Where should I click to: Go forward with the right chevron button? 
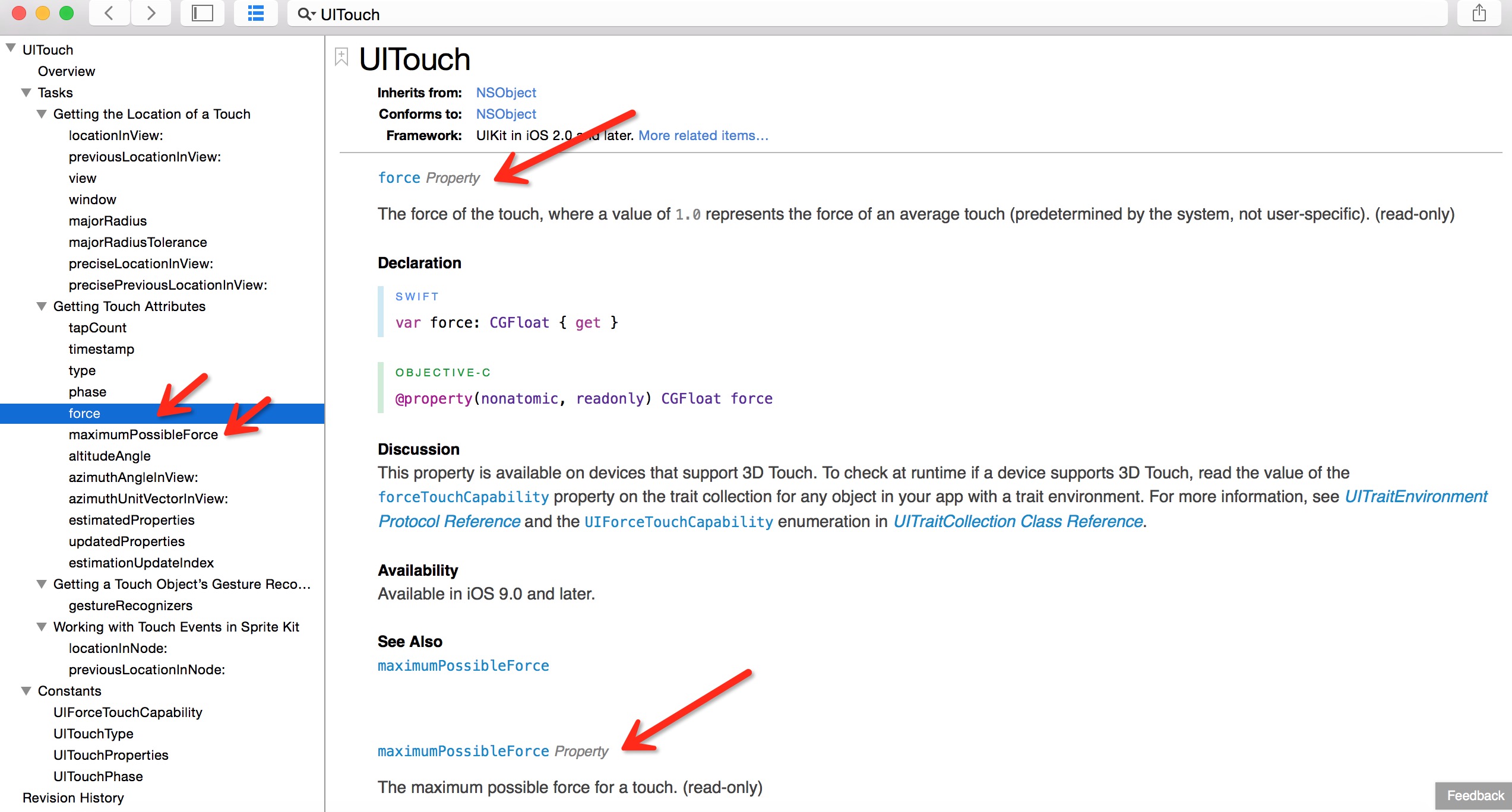(x=151, y=13)
